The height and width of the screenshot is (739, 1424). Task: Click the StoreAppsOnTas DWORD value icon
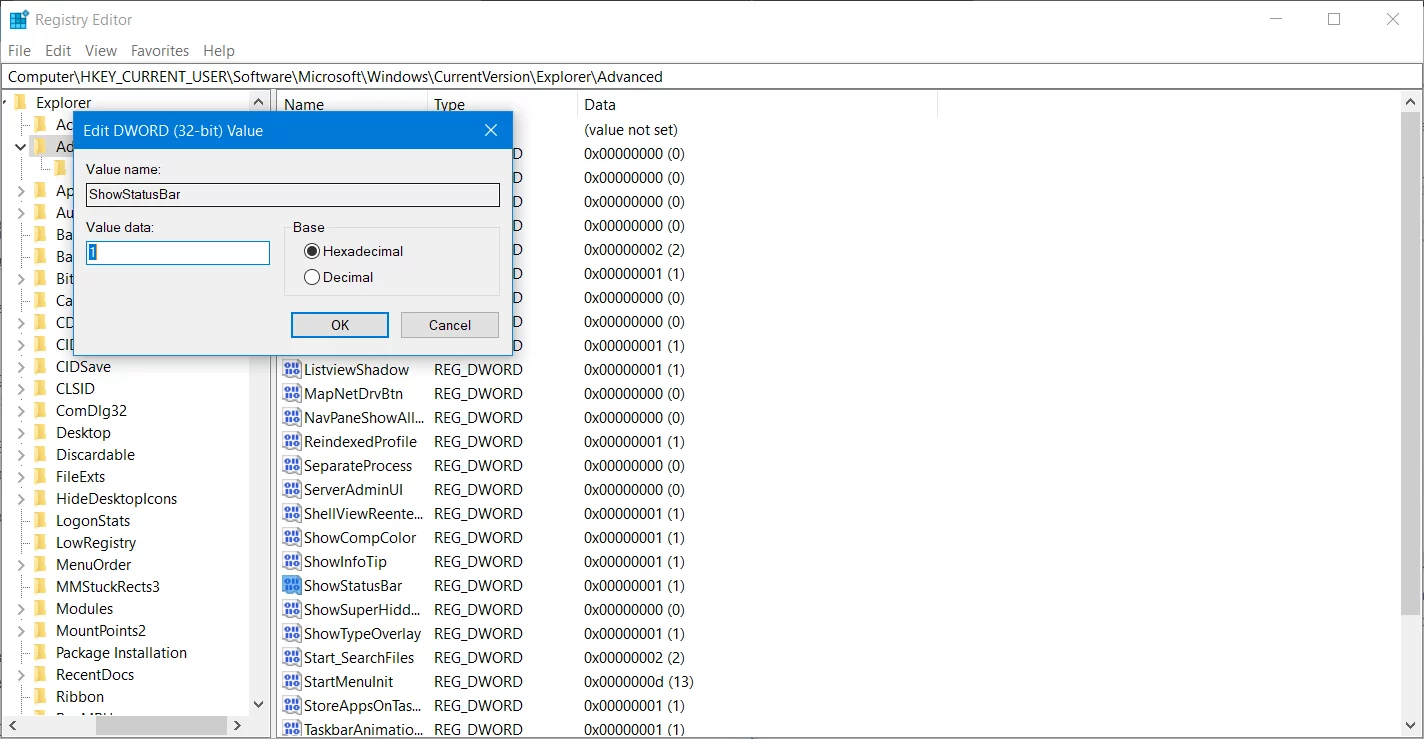(292, 705)
